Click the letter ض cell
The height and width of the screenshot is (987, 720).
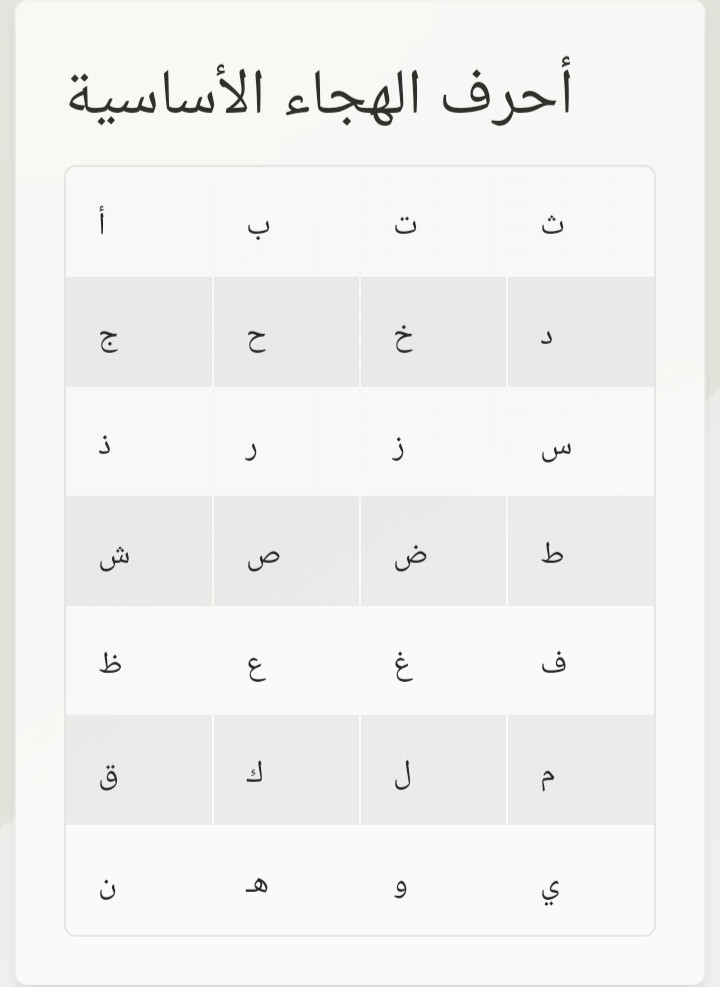pyautogui.click(x=434, y=551)
